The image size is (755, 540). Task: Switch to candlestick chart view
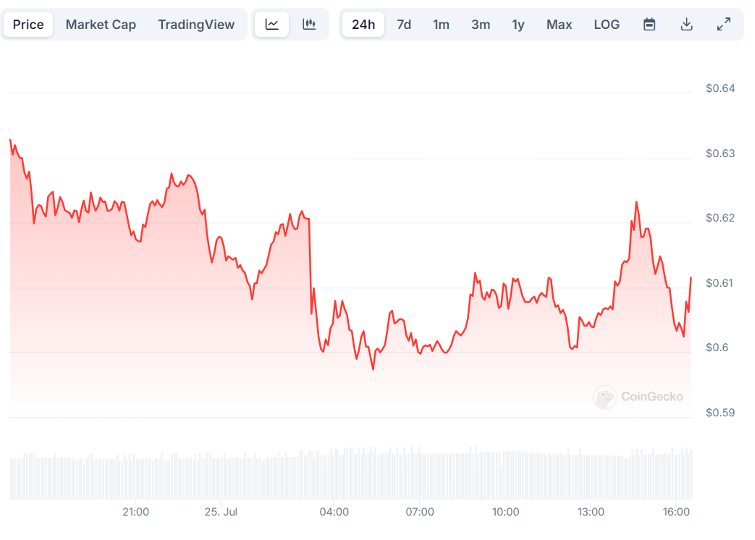(x=309, y=24)
